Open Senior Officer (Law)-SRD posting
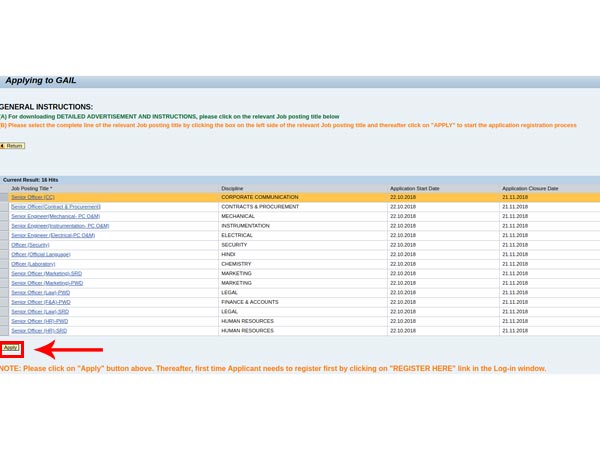The image size is (600, 450). (x=40, y=312)
